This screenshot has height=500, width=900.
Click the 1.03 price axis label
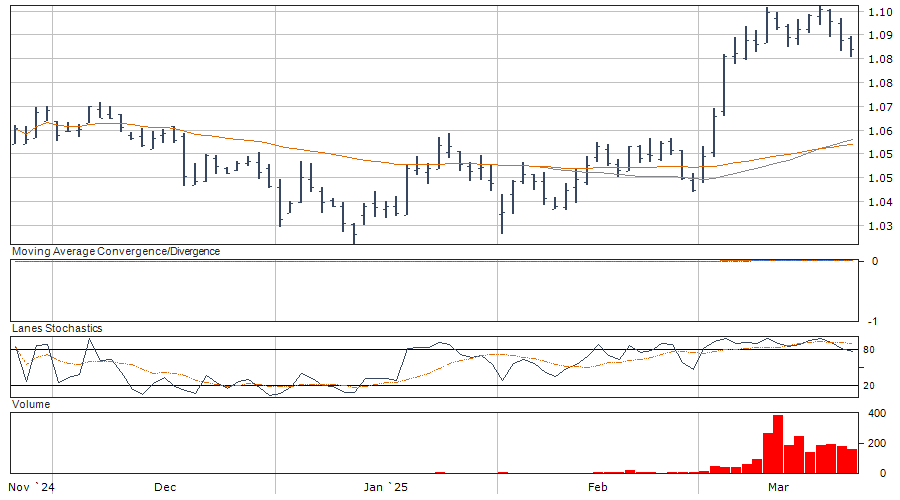pyautogui.click(x=880, y=226)
